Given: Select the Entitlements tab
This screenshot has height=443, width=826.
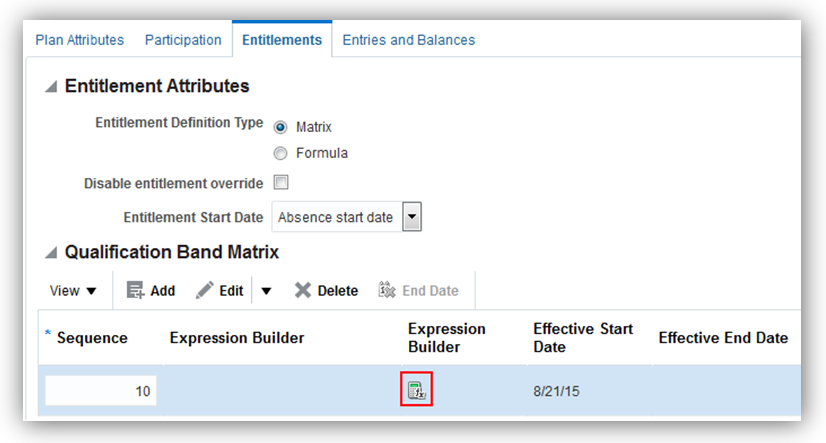Looking at the screenshot, I should pyautogui.click(x=281, y=40).
